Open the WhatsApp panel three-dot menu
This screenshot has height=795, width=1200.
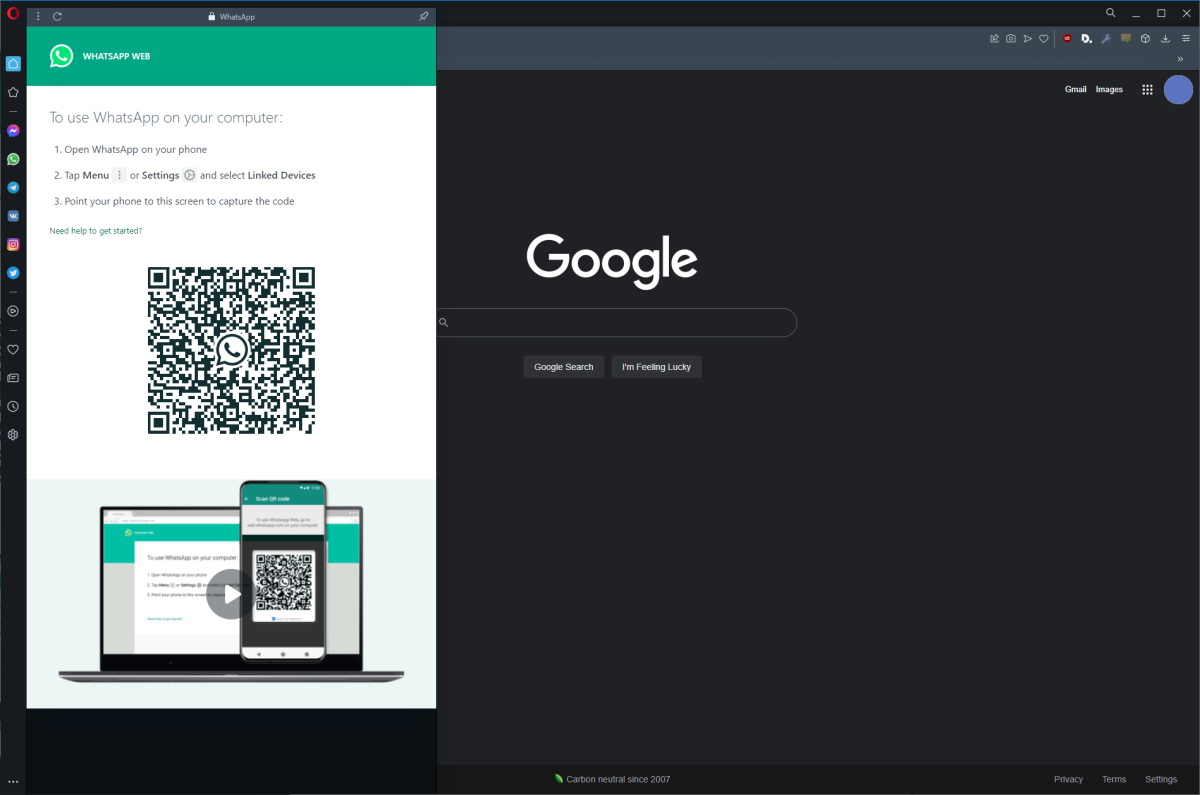coord(38,16)
